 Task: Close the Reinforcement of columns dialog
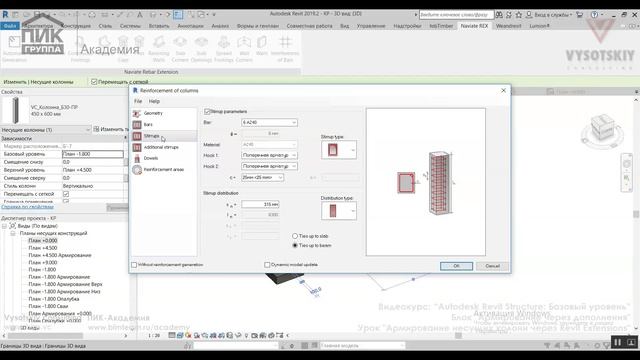click(x=503, y=91)
